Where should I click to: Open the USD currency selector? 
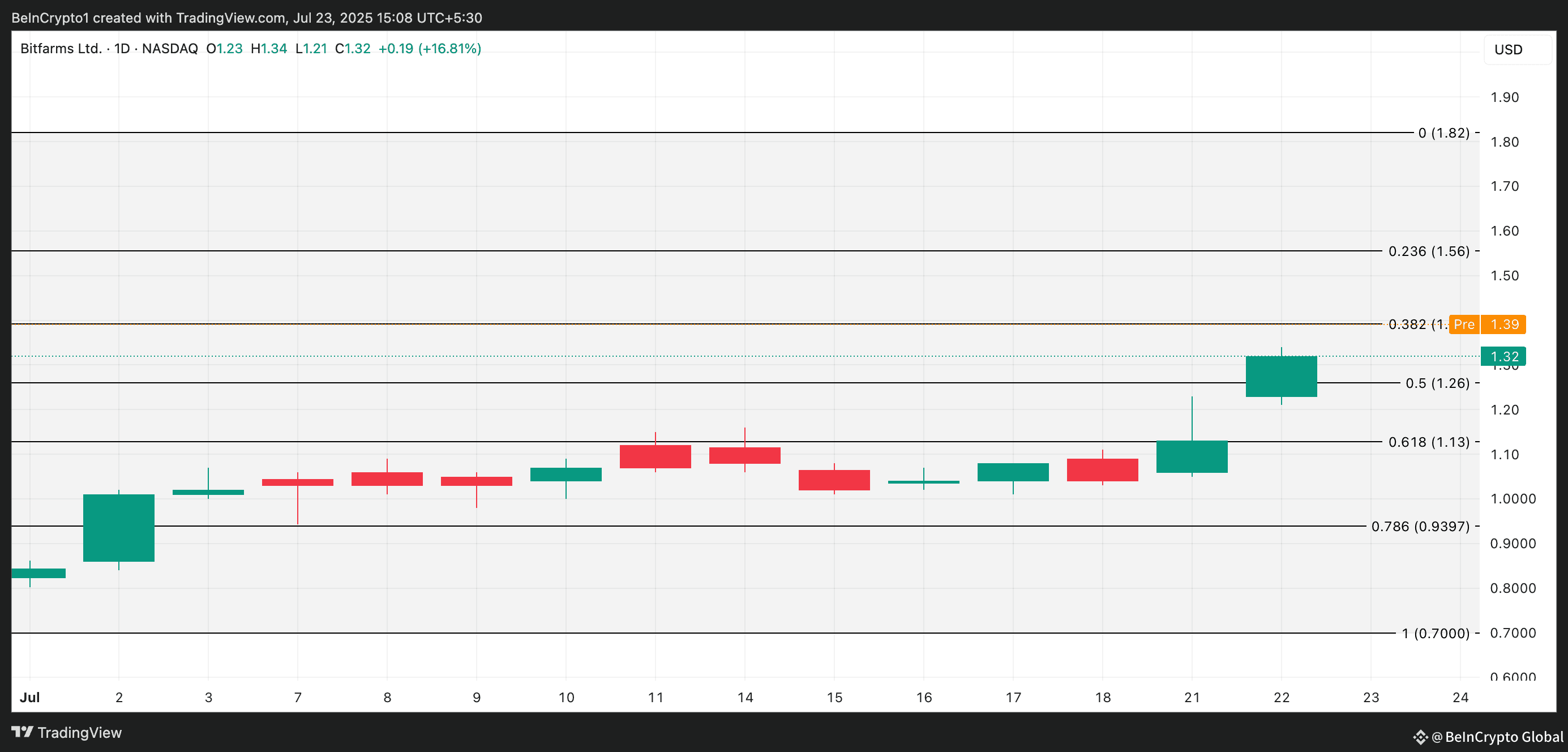(1518, 50)
